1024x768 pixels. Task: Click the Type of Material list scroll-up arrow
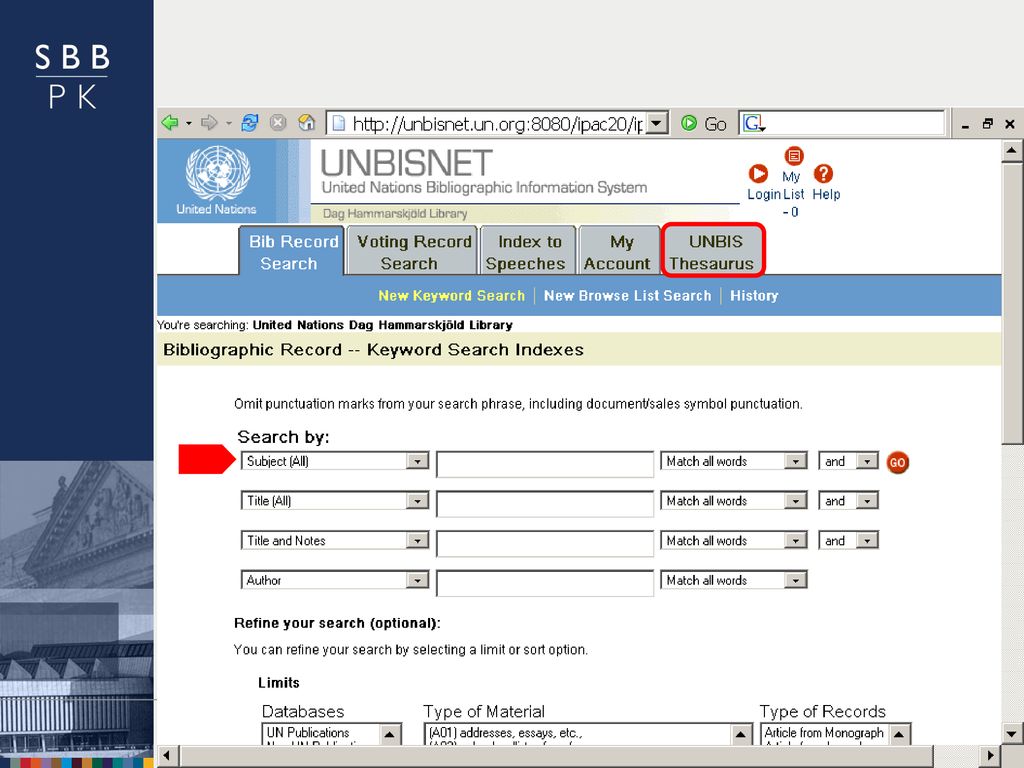click(741, 734)
